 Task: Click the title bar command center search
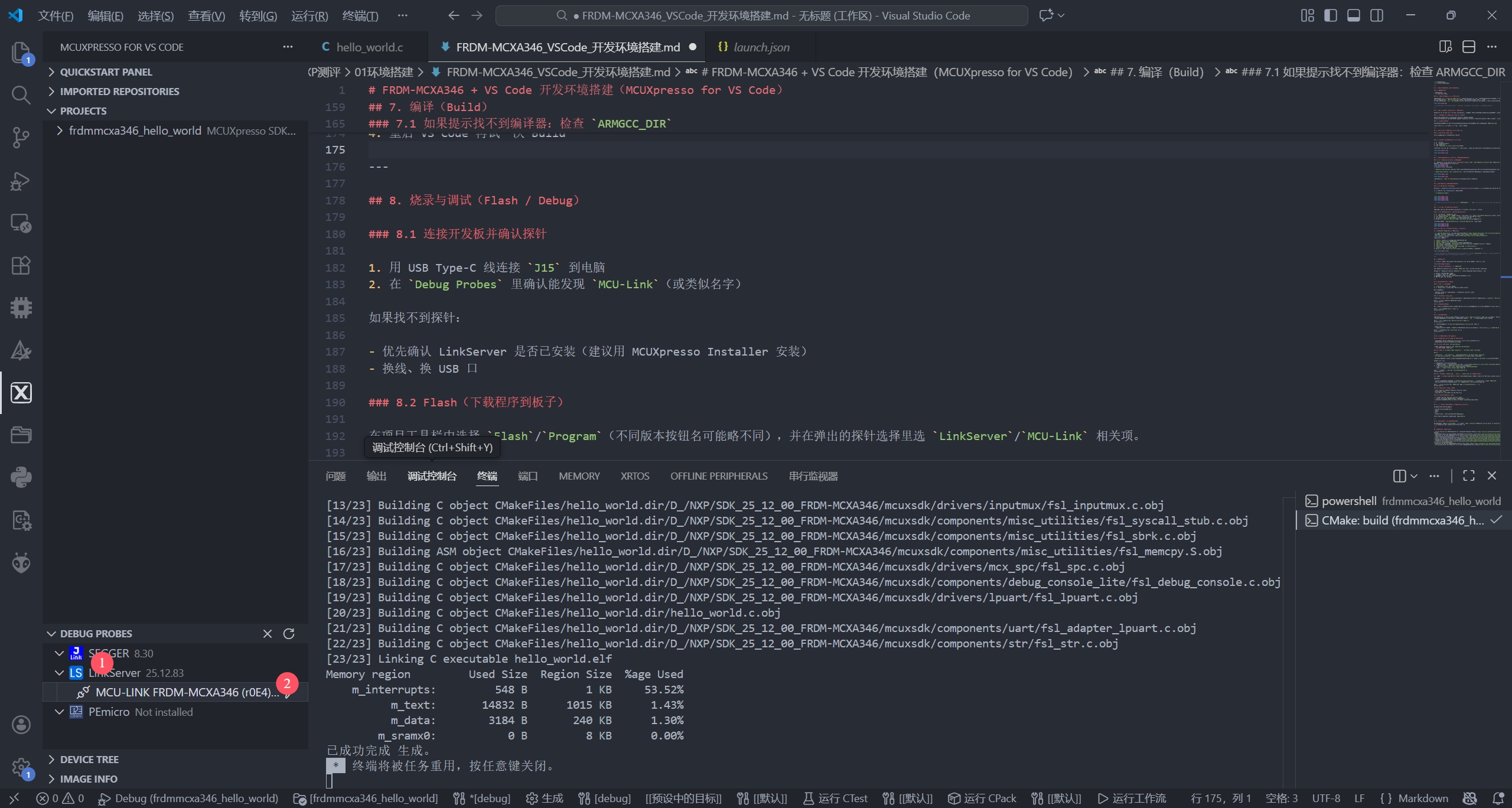761,15
